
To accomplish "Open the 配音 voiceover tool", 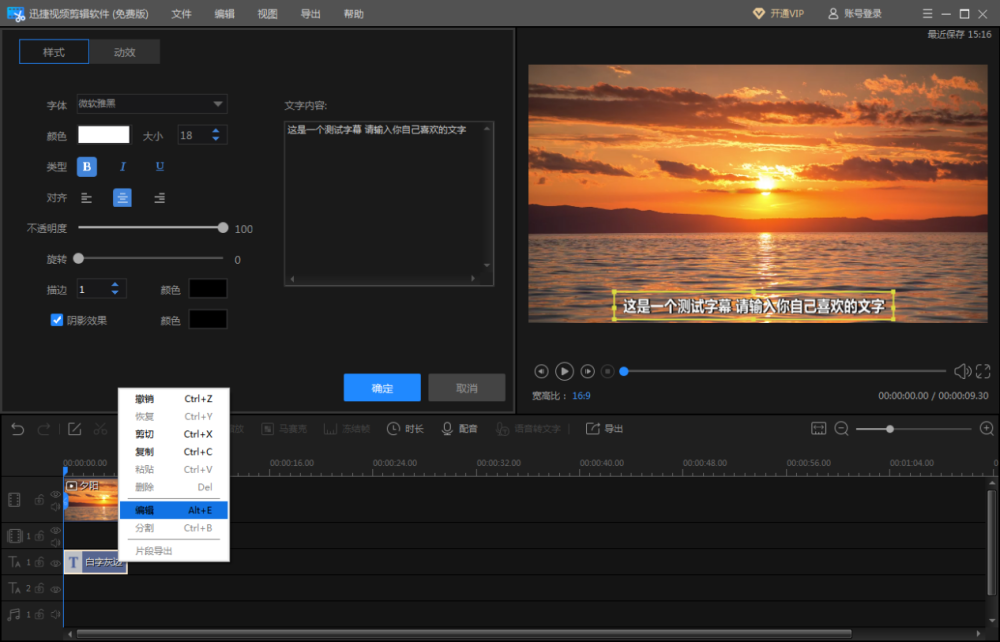I will coord(460,429).
